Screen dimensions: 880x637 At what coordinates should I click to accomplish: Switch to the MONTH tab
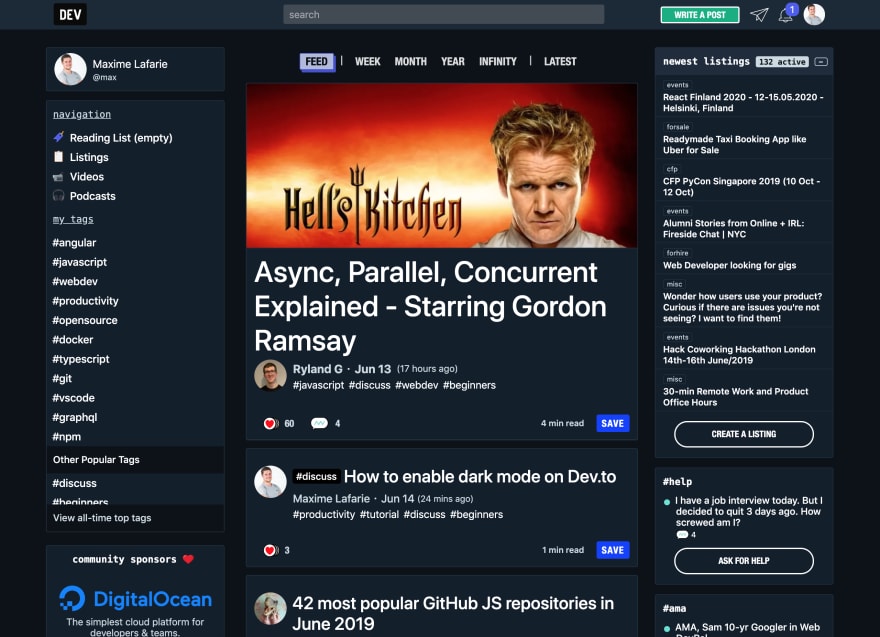pyautogui.click(x=410, y=62)
